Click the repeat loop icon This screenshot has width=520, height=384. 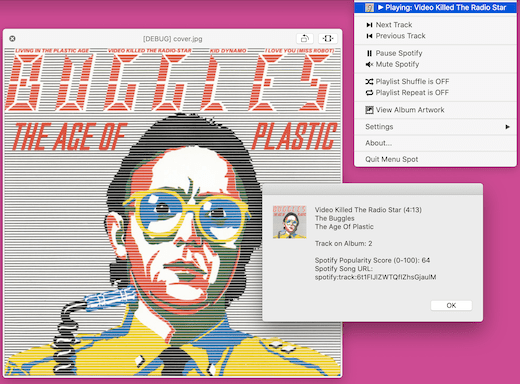[369, 93]
